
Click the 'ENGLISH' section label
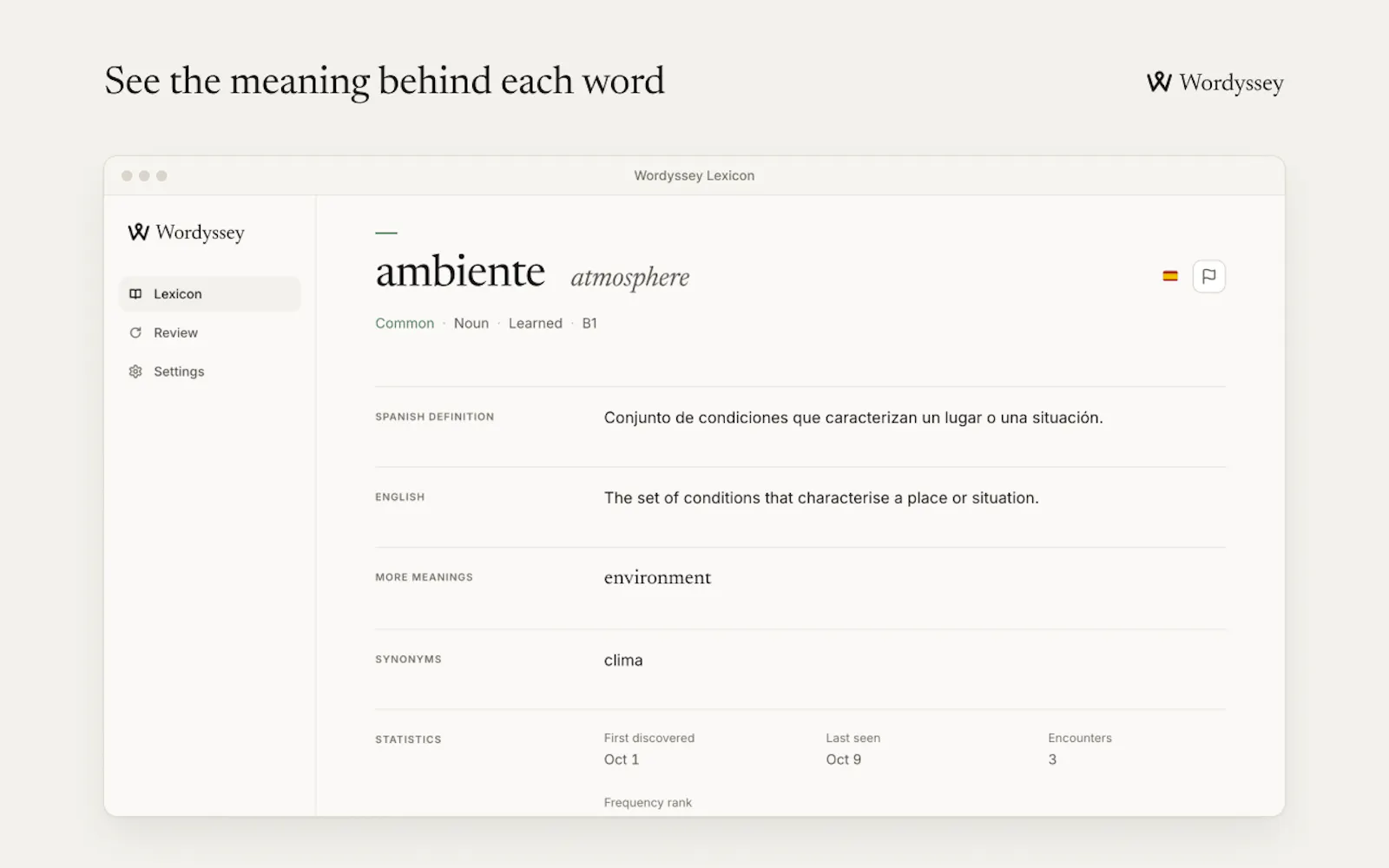(400, 497)
